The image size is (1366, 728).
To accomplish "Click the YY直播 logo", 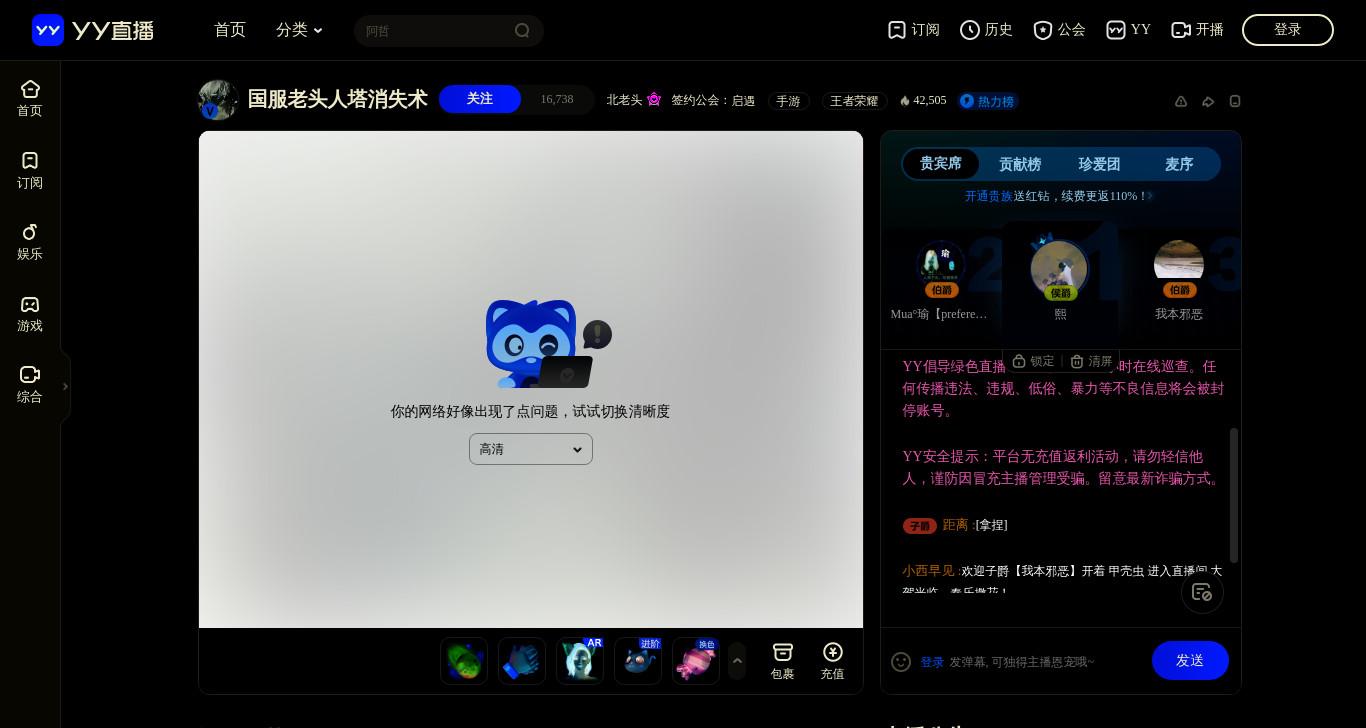I will (x=93, y=30).
